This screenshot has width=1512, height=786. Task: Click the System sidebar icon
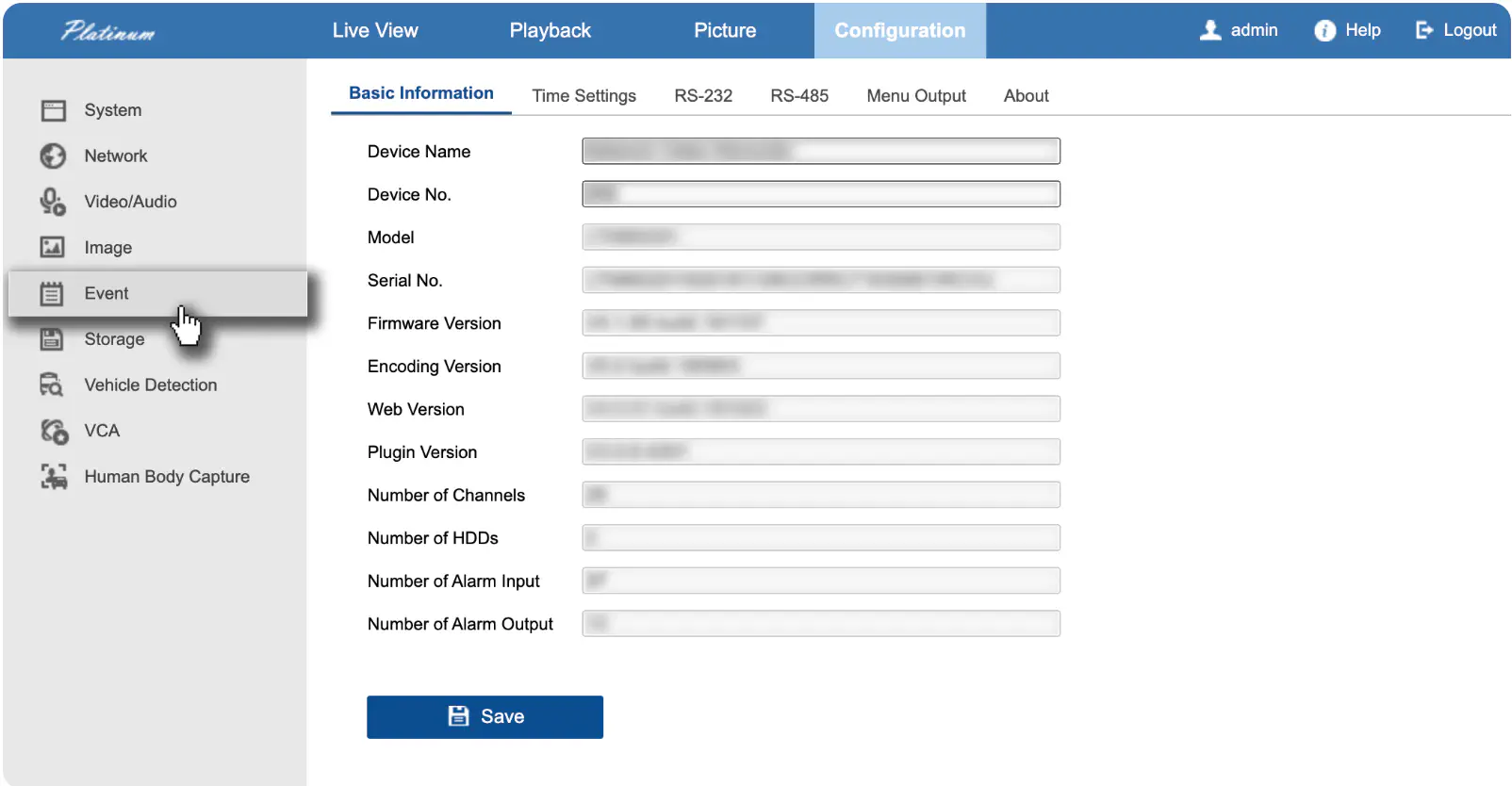point(53,110)
